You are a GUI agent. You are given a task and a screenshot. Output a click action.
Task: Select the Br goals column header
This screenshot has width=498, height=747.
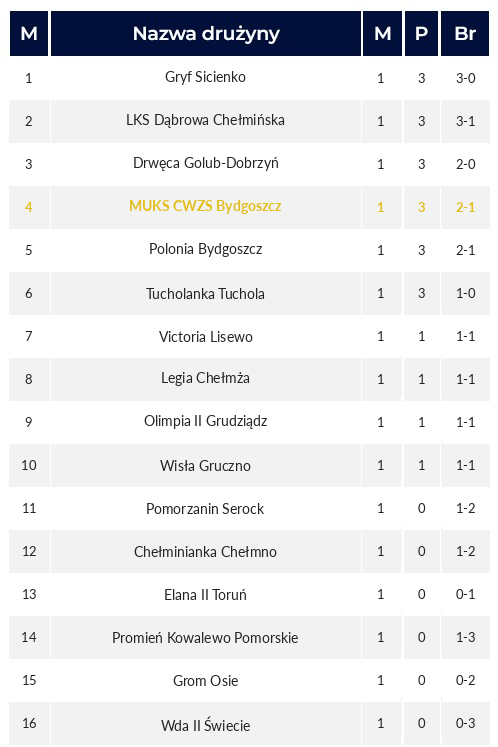coord(465,34)
